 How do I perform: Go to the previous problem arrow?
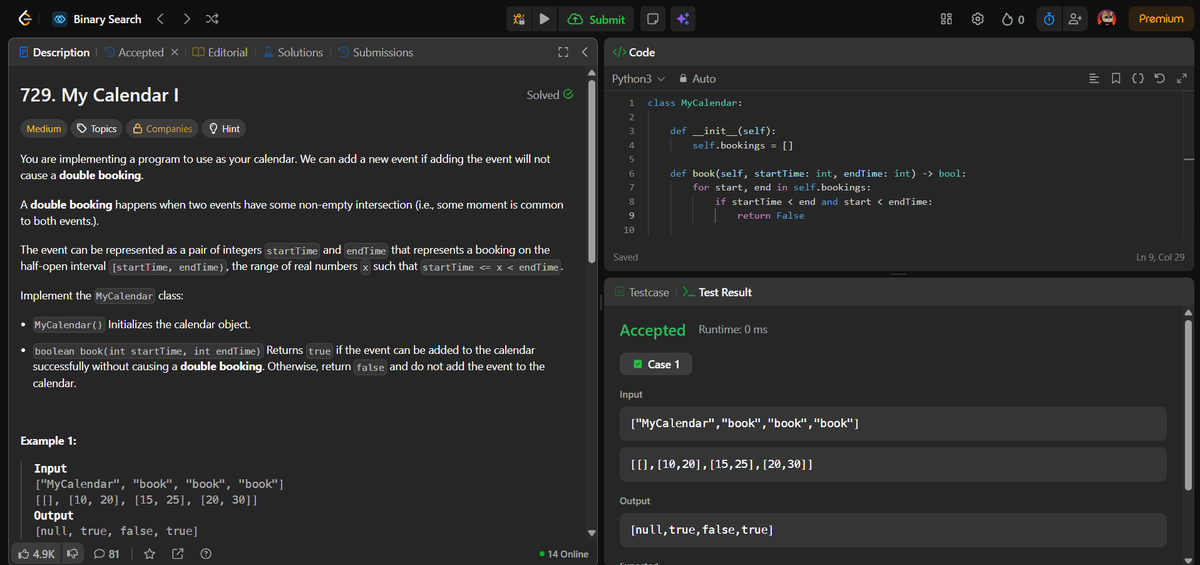[161, 19]
